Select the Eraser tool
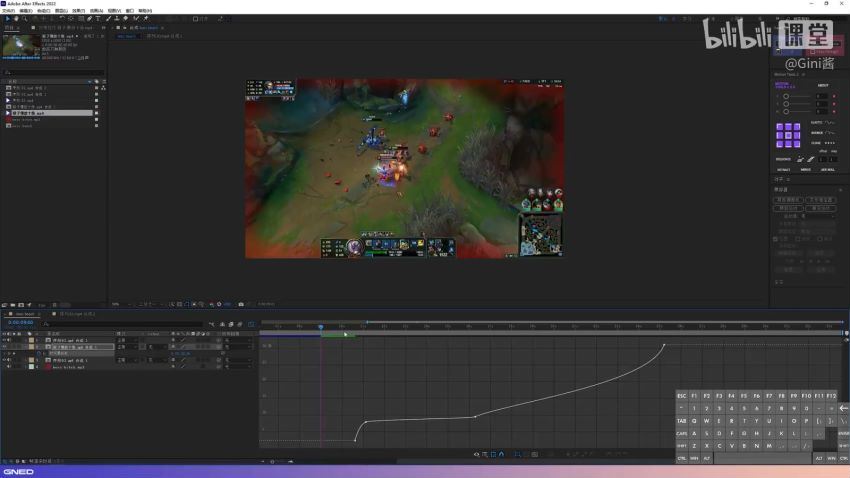The image size is (850, 478). tap(126, 18)
